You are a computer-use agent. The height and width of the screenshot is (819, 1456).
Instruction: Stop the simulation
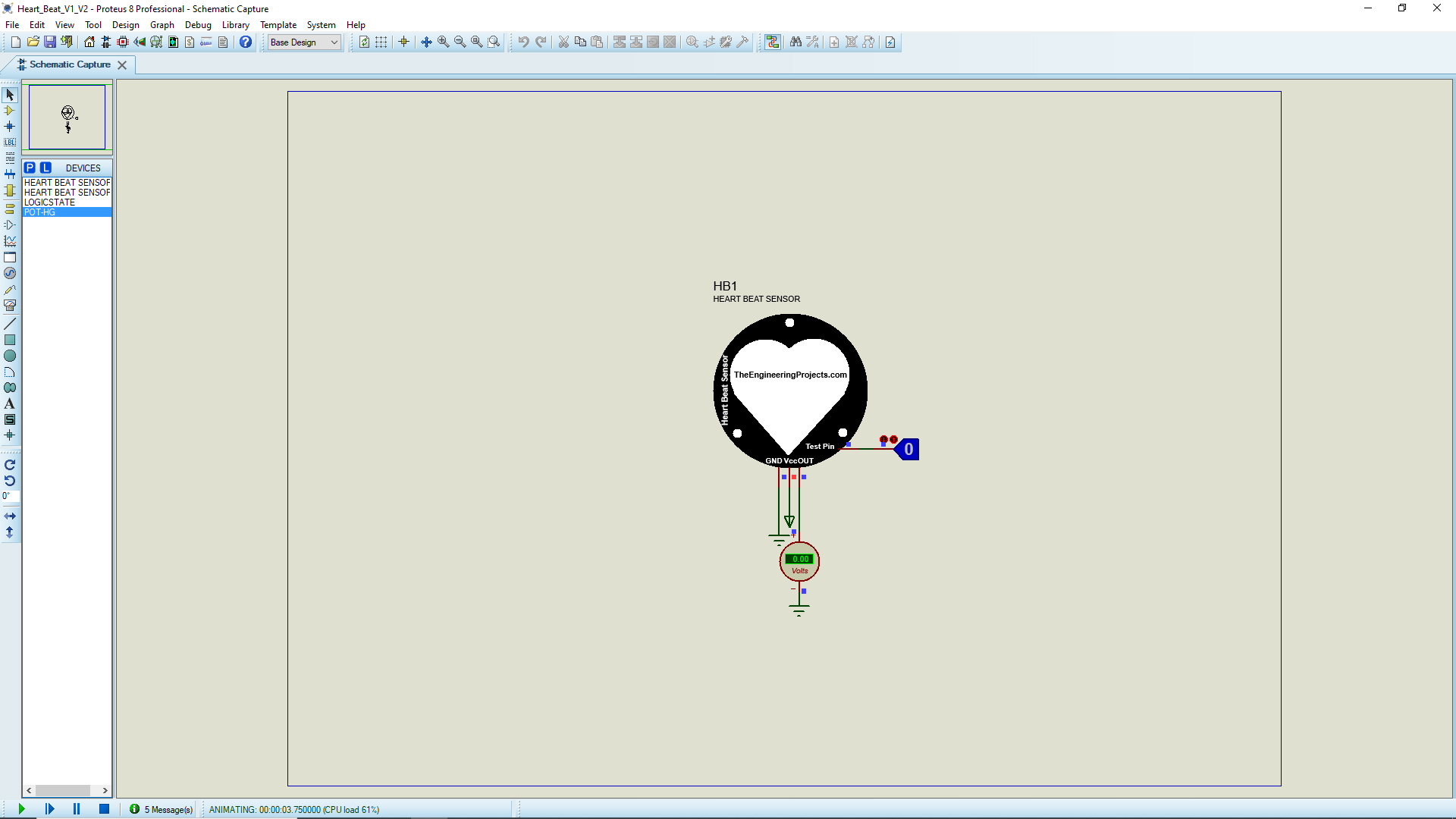104,809
